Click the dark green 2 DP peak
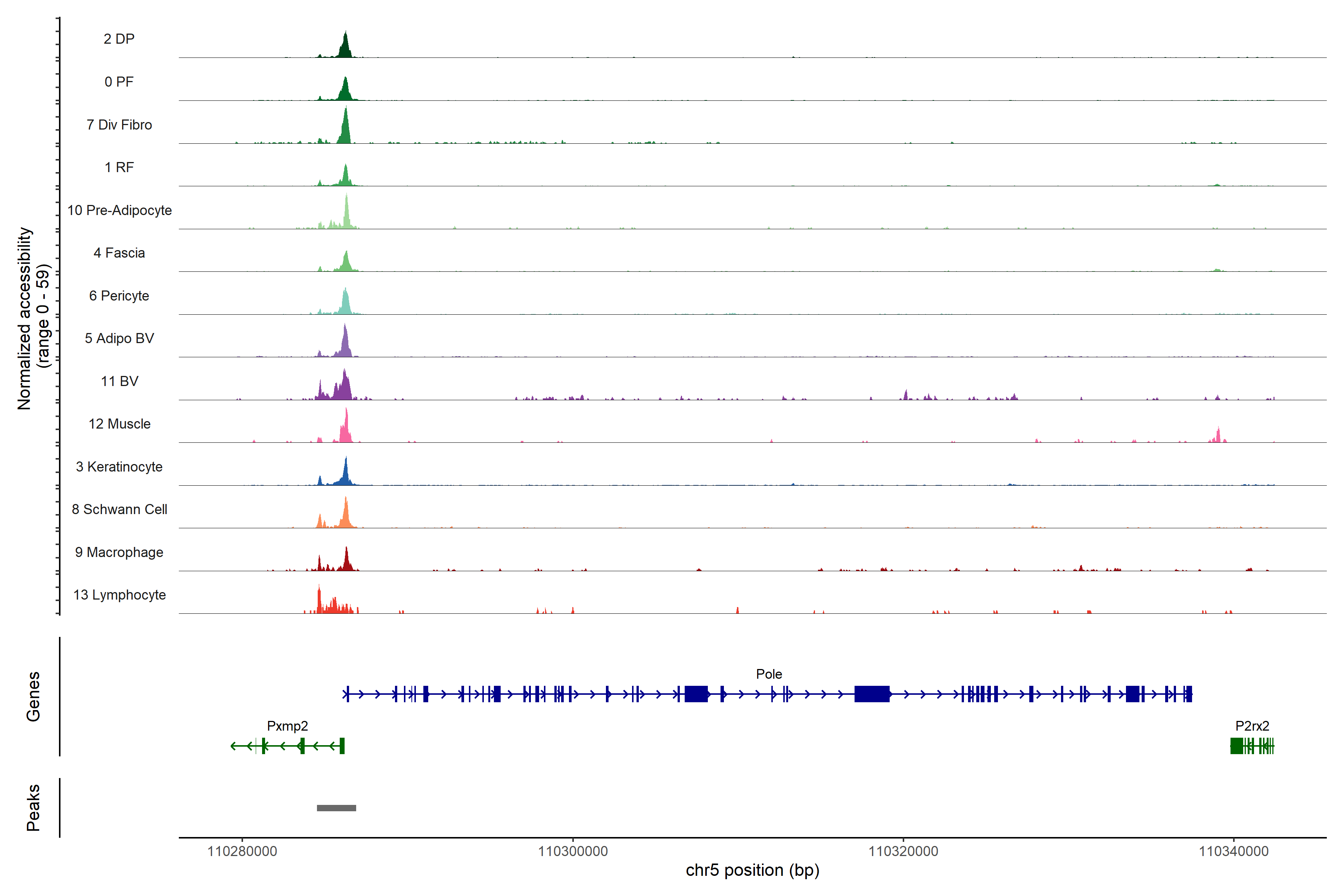 345,49
